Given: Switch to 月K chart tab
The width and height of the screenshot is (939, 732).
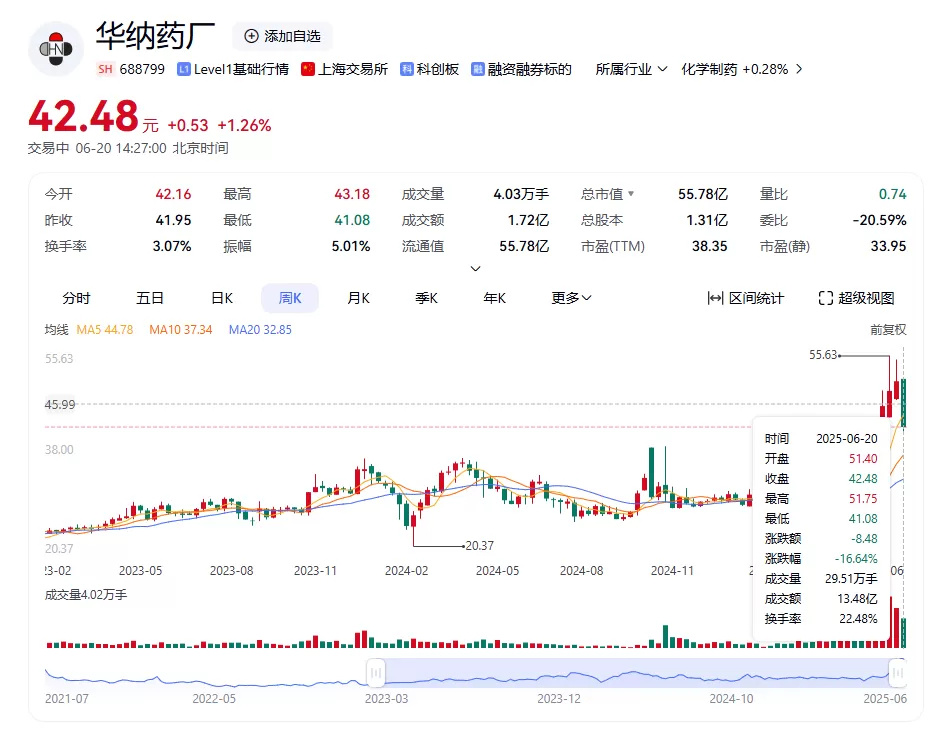Looking at the screenshot, I should 358,298.
